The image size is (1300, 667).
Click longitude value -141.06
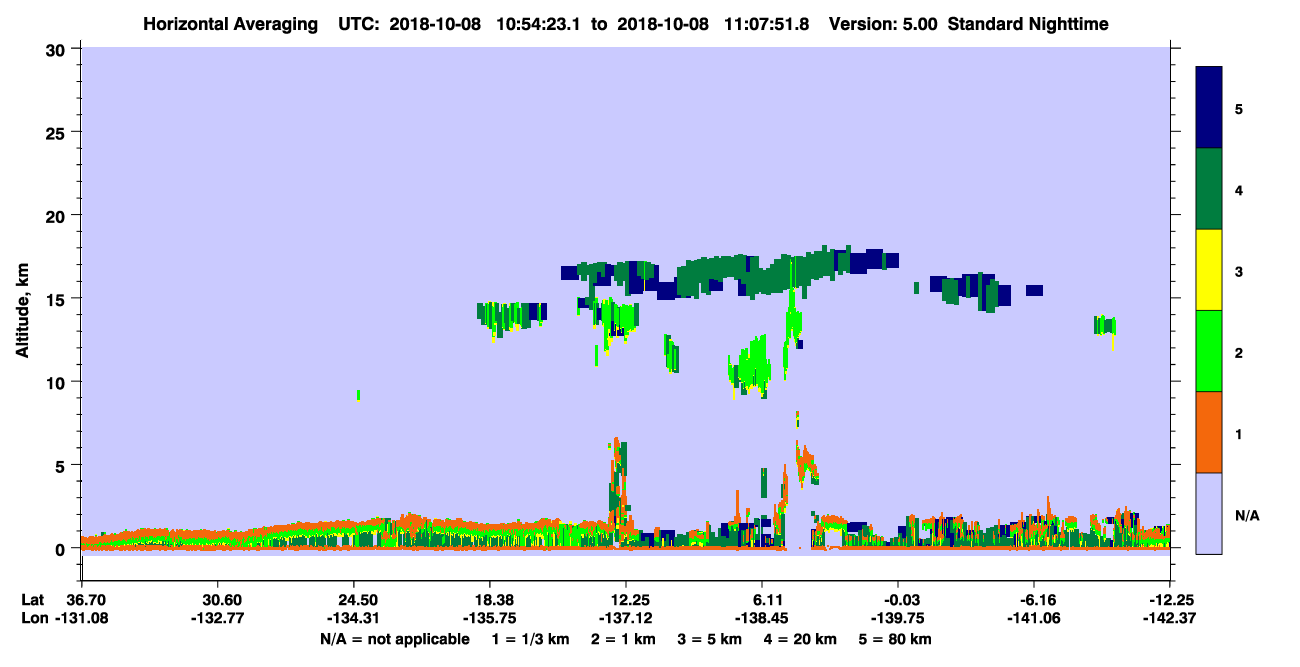pyautogui.click(x=1034, y=618)
